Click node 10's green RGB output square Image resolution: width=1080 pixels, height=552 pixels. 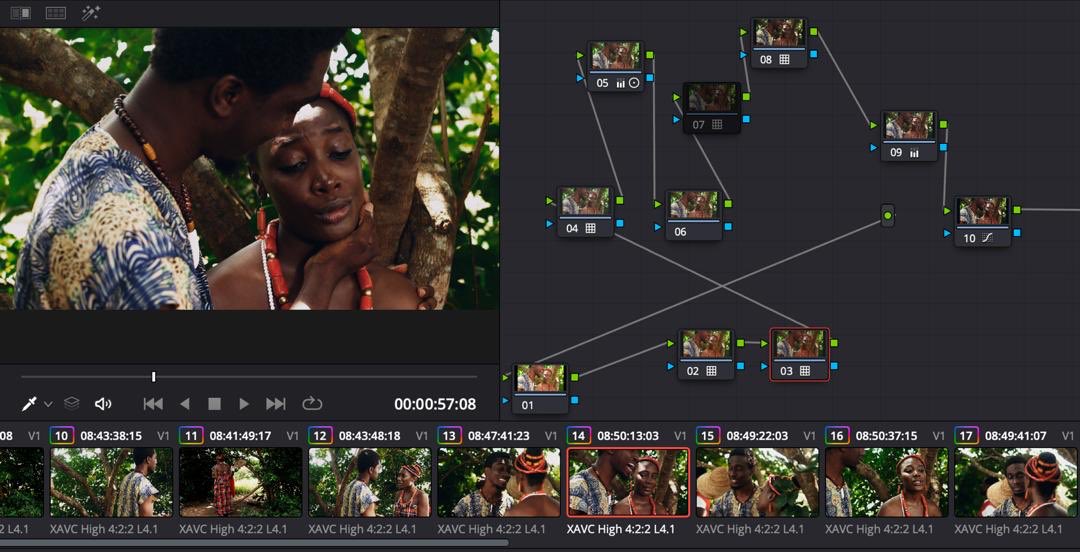click(1017, 209)
